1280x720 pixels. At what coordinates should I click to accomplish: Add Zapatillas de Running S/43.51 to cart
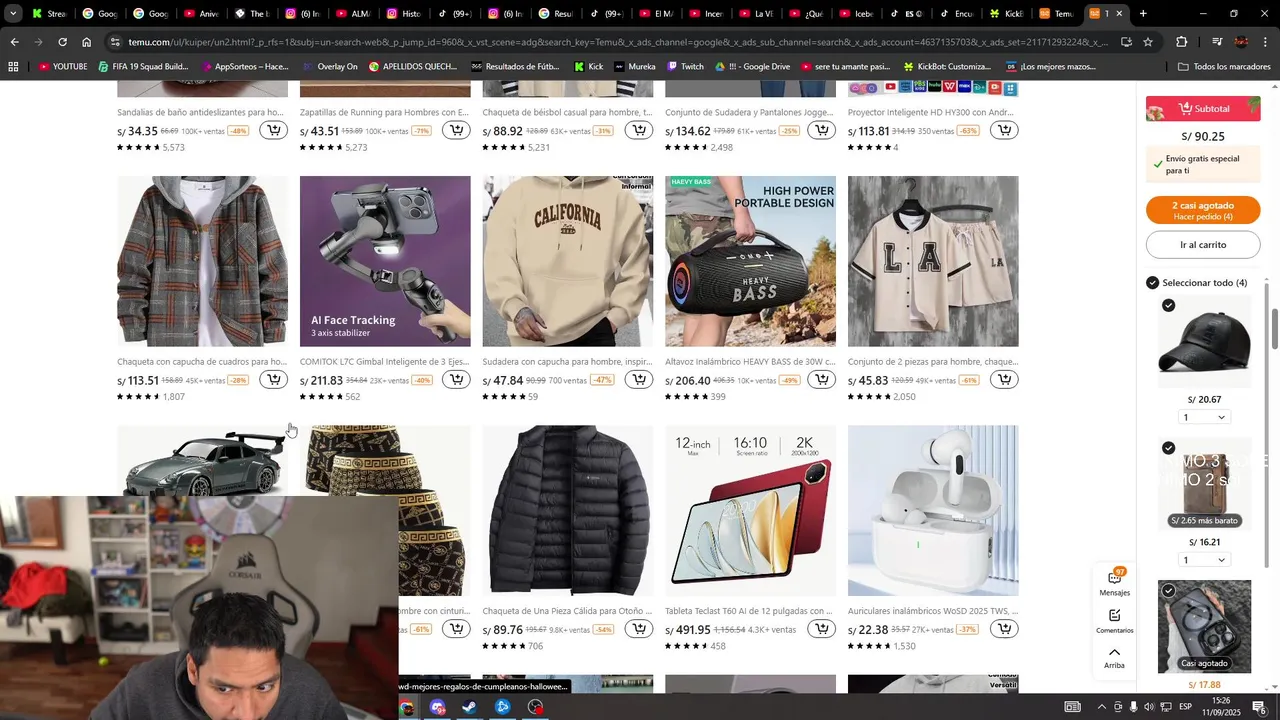coord(456,130)
